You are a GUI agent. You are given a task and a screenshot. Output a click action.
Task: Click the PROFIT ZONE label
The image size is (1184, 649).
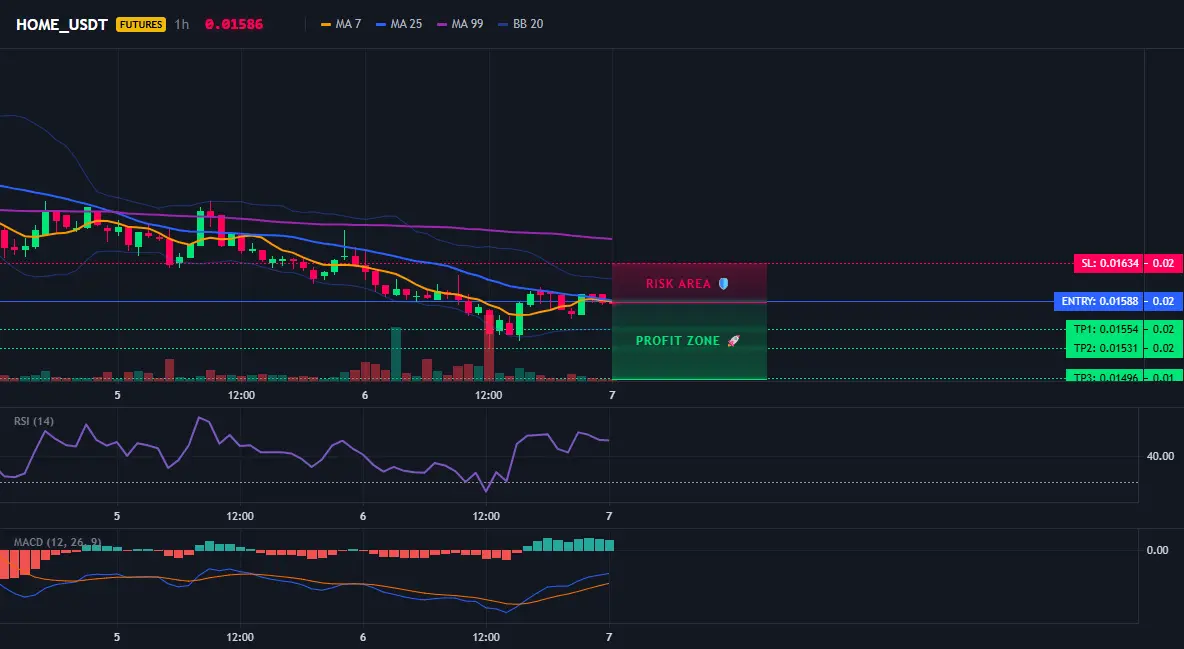click(677, 341)
